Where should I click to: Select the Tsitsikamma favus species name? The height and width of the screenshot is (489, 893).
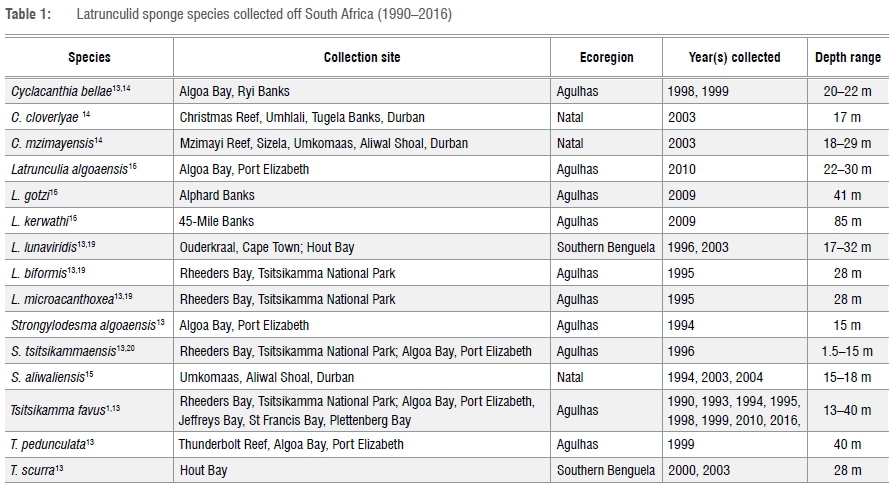[46, 411]
